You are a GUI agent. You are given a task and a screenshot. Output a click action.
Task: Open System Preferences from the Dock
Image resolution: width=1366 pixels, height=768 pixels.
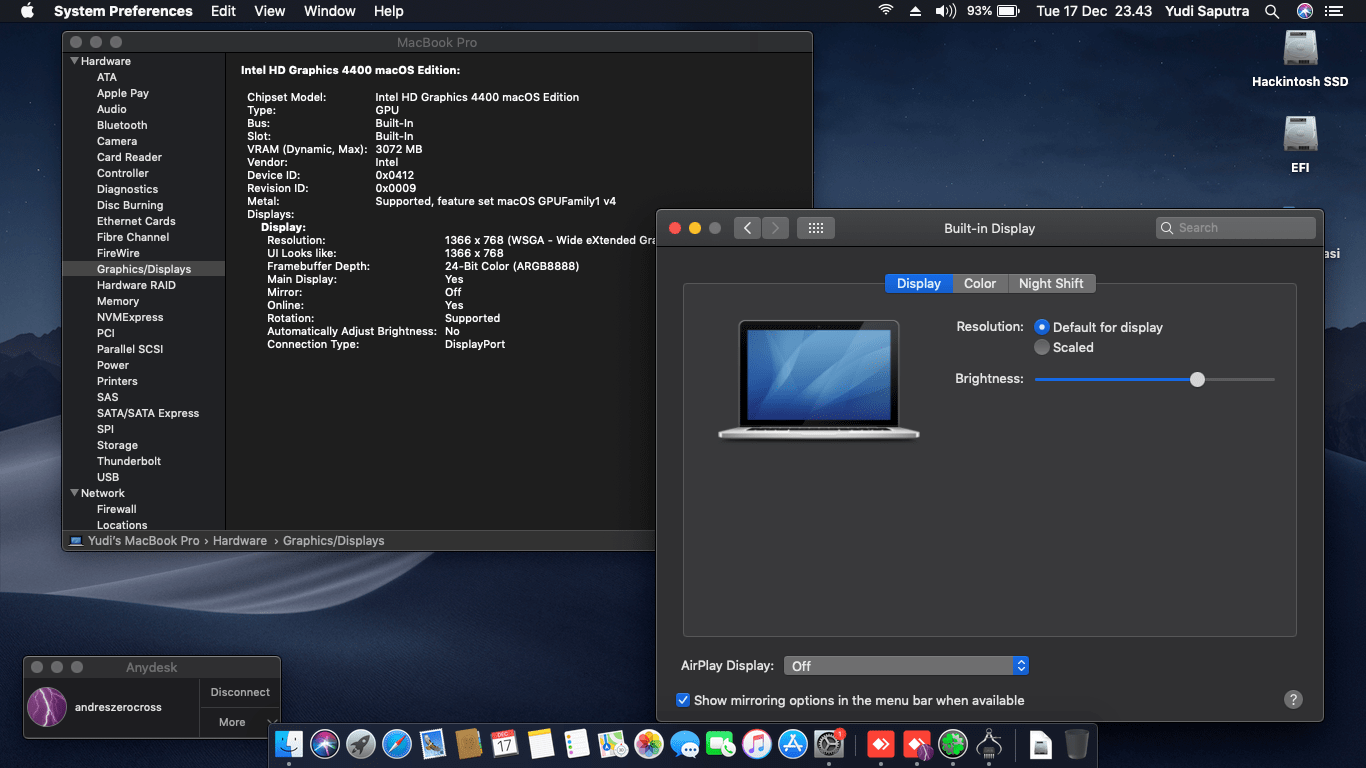(x=829, y=744)
